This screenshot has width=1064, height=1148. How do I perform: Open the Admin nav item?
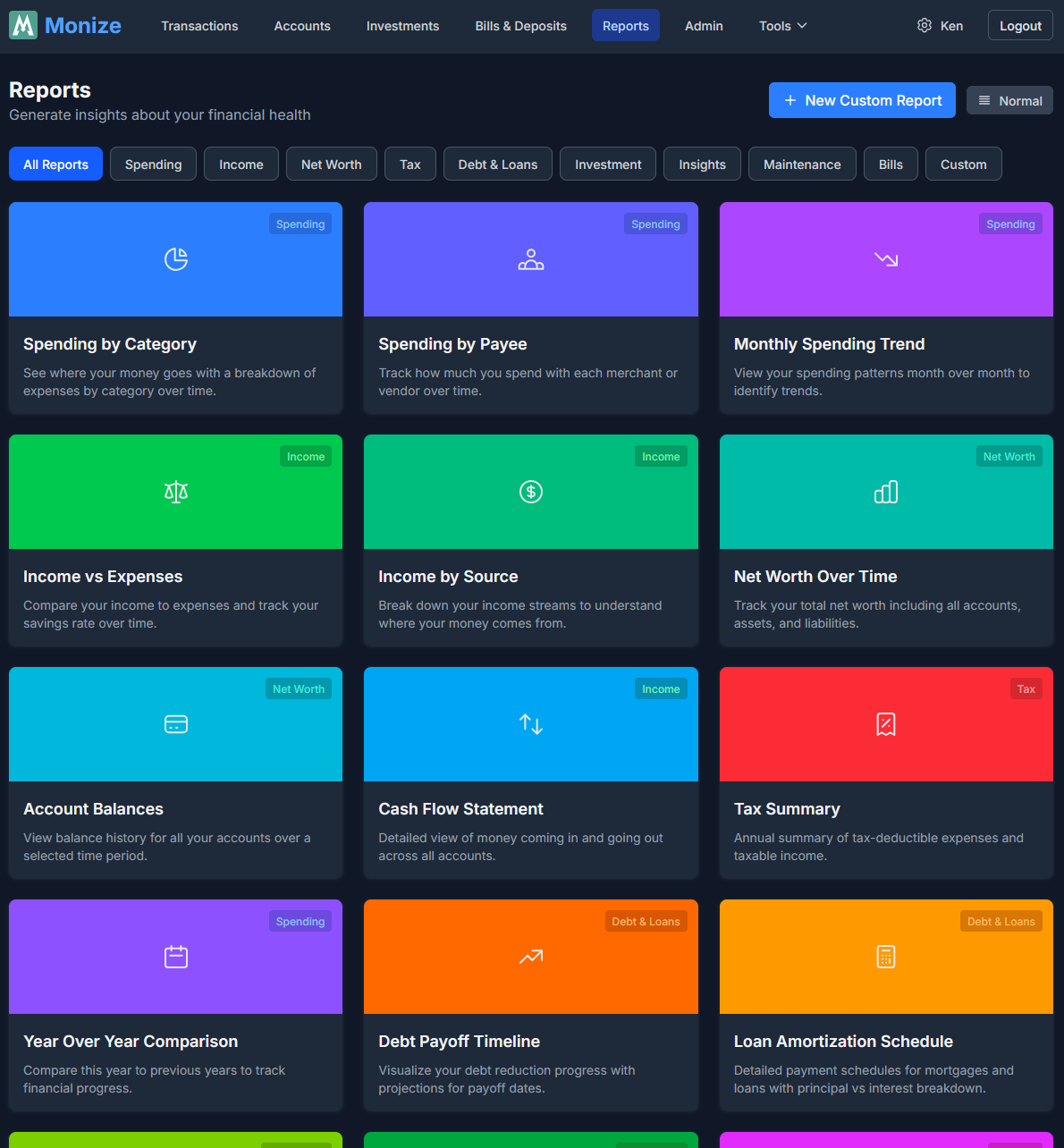[x=704, y=26]
